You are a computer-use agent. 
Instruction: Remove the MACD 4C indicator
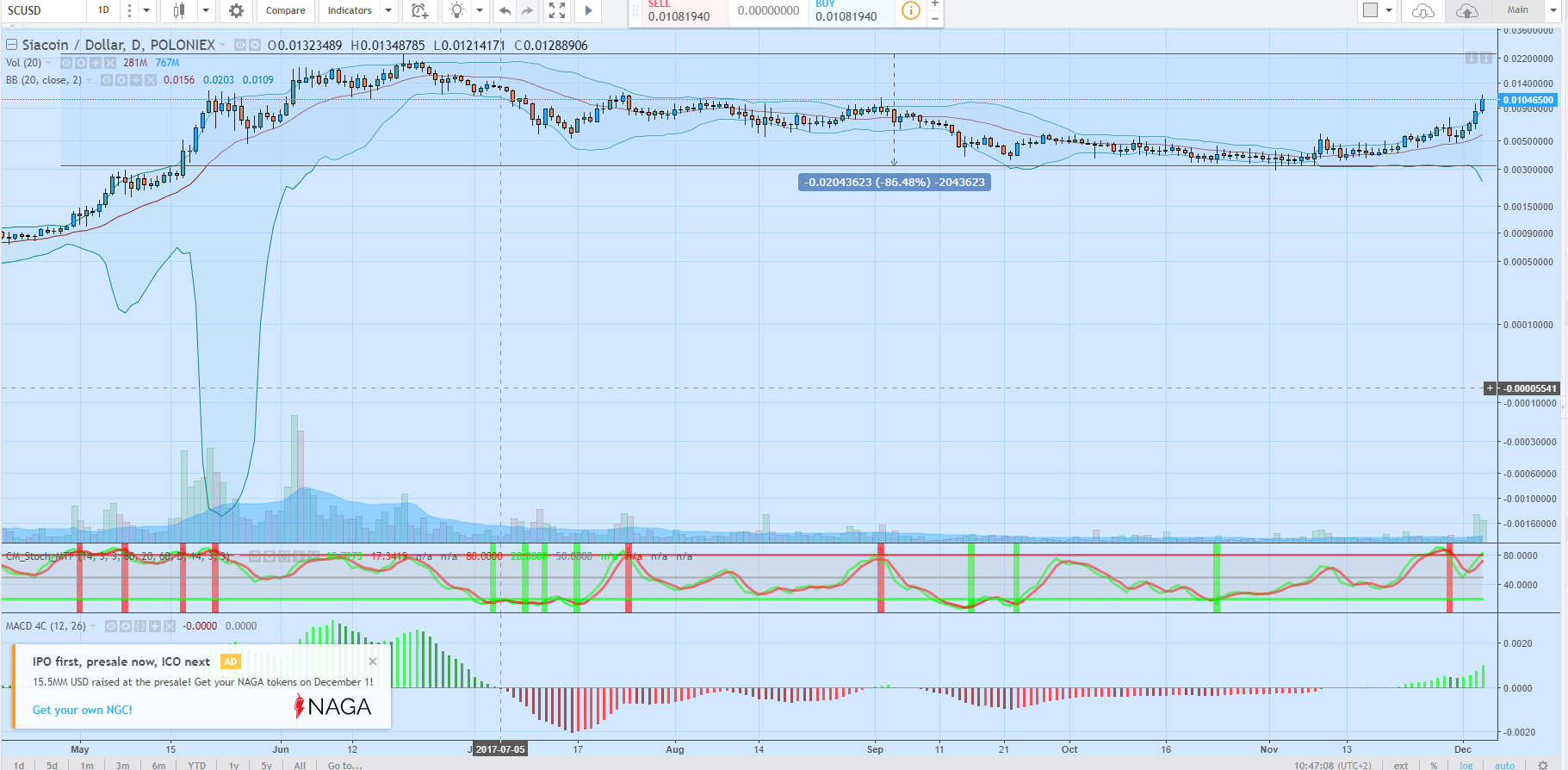[170, 626]
